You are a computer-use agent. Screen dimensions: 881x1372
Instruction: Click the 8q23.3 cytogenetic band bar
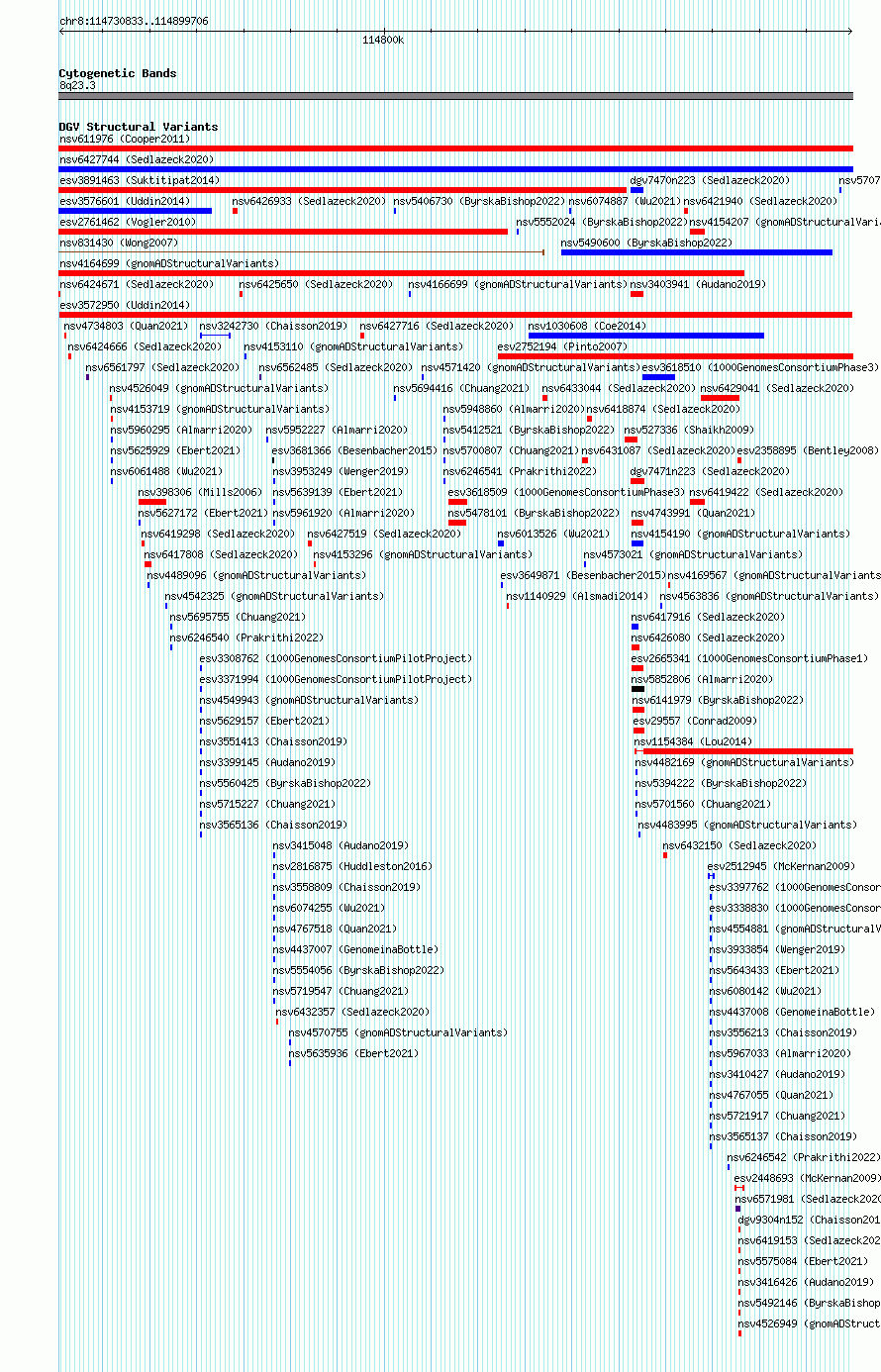click(x=455, y=96)
